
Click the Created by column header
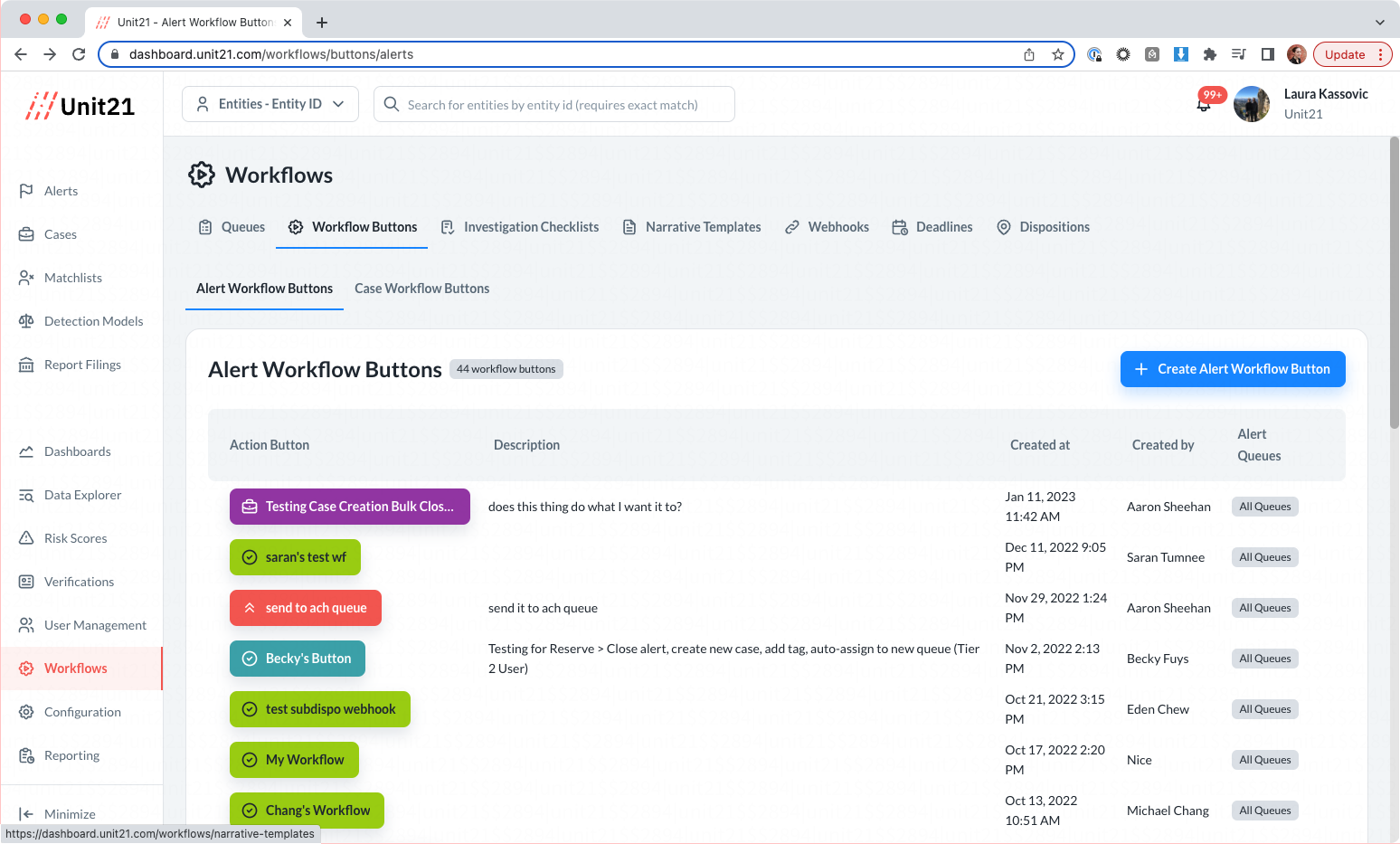1163,445
